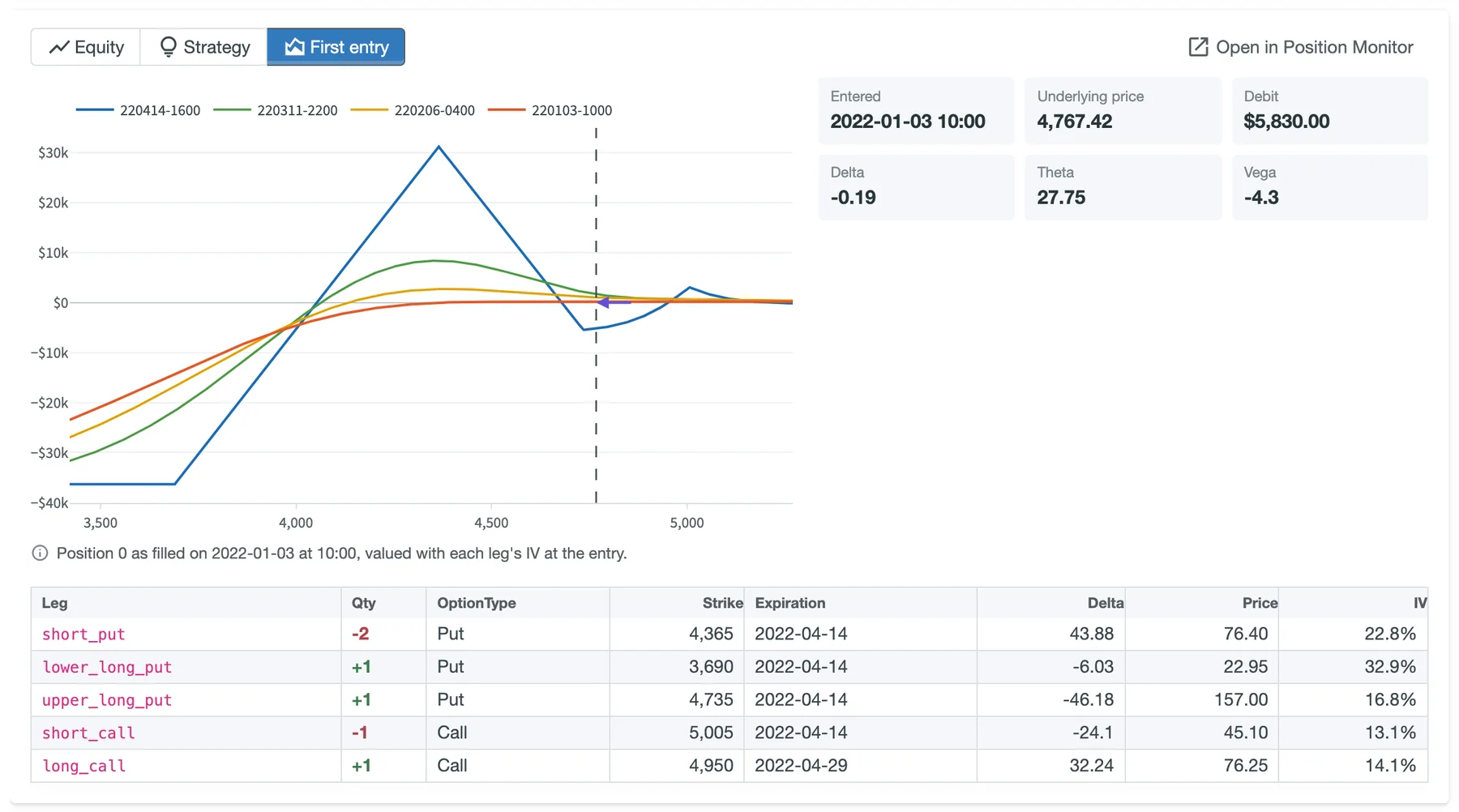Click the external-link icon for Position Monitor
This screenshot has width=1459, height=812.
point(1198,47)
